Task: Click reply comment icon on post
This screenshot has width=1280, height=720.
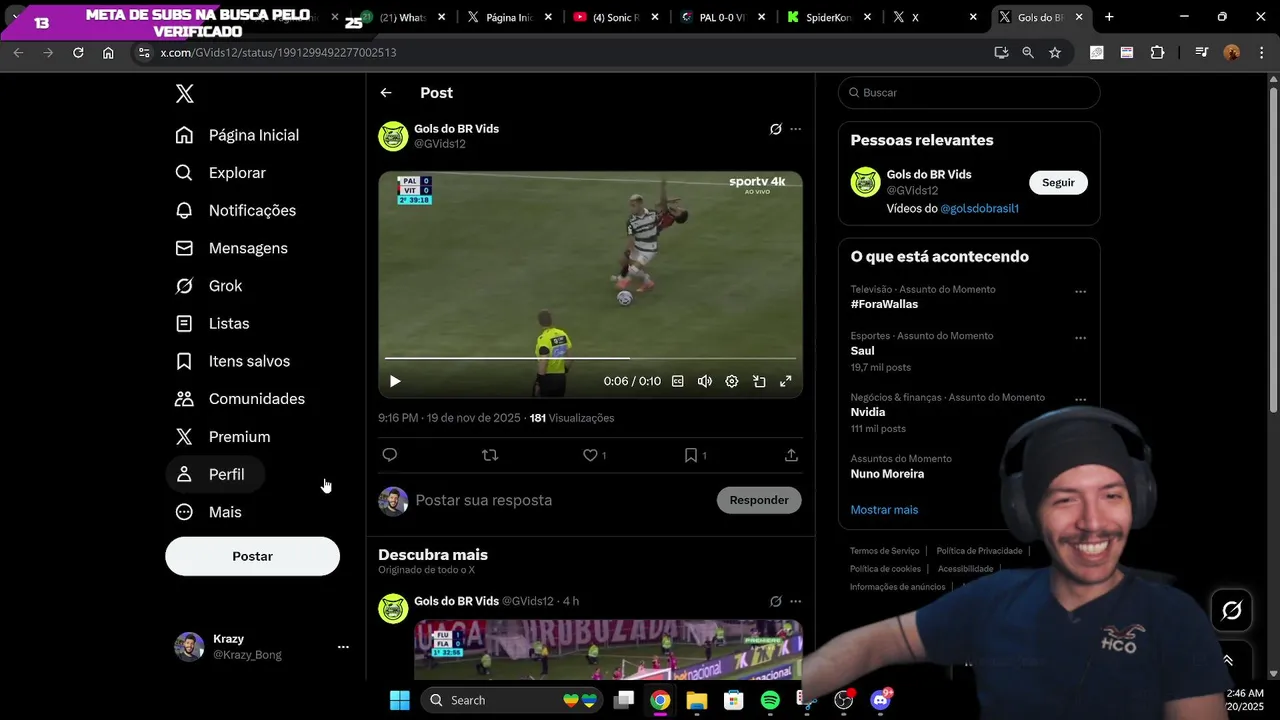Action: pyautogui.click(x=390, y=455)
